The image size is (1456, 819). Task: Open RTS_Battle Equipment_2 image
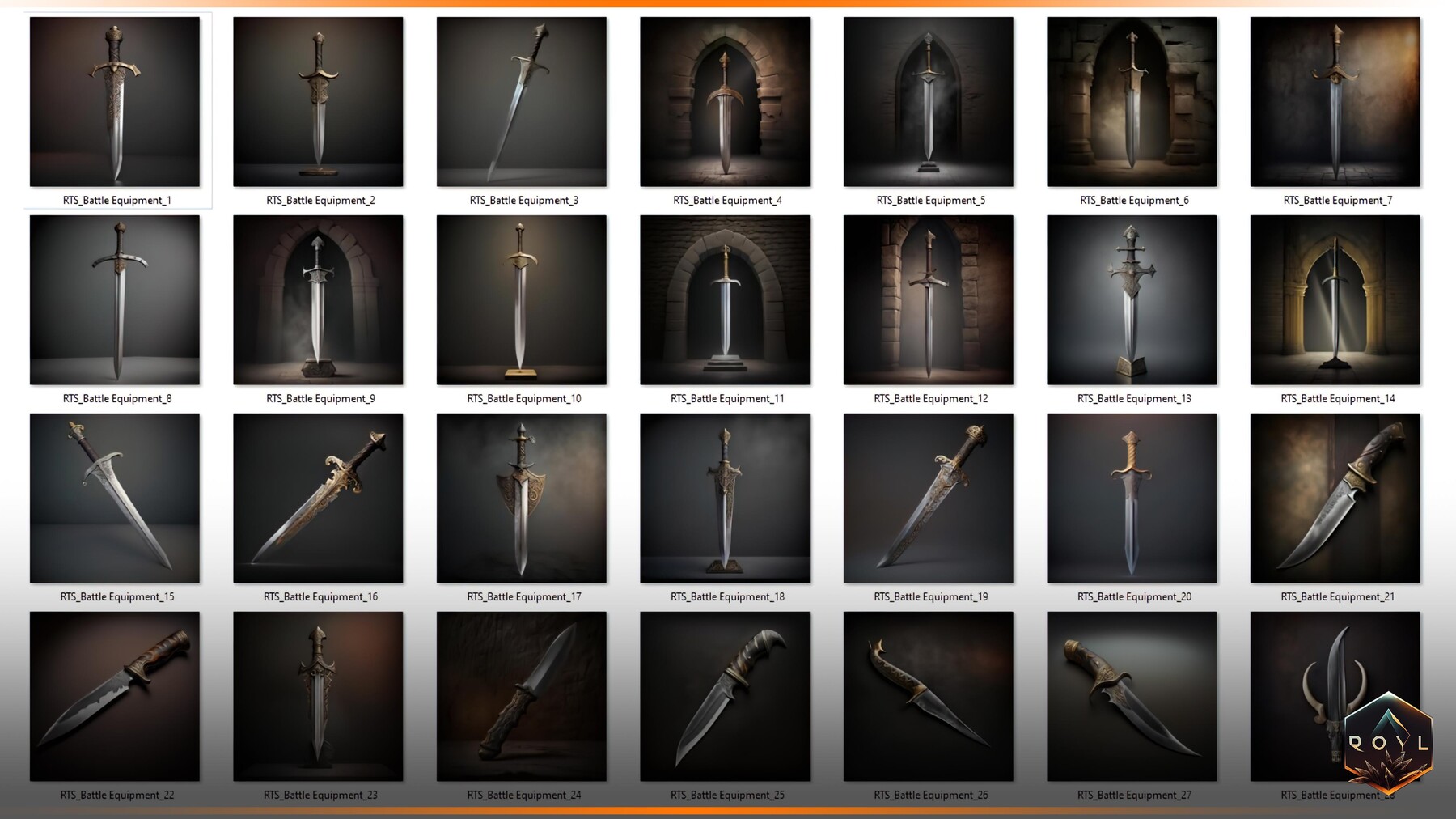click(318, 101)
